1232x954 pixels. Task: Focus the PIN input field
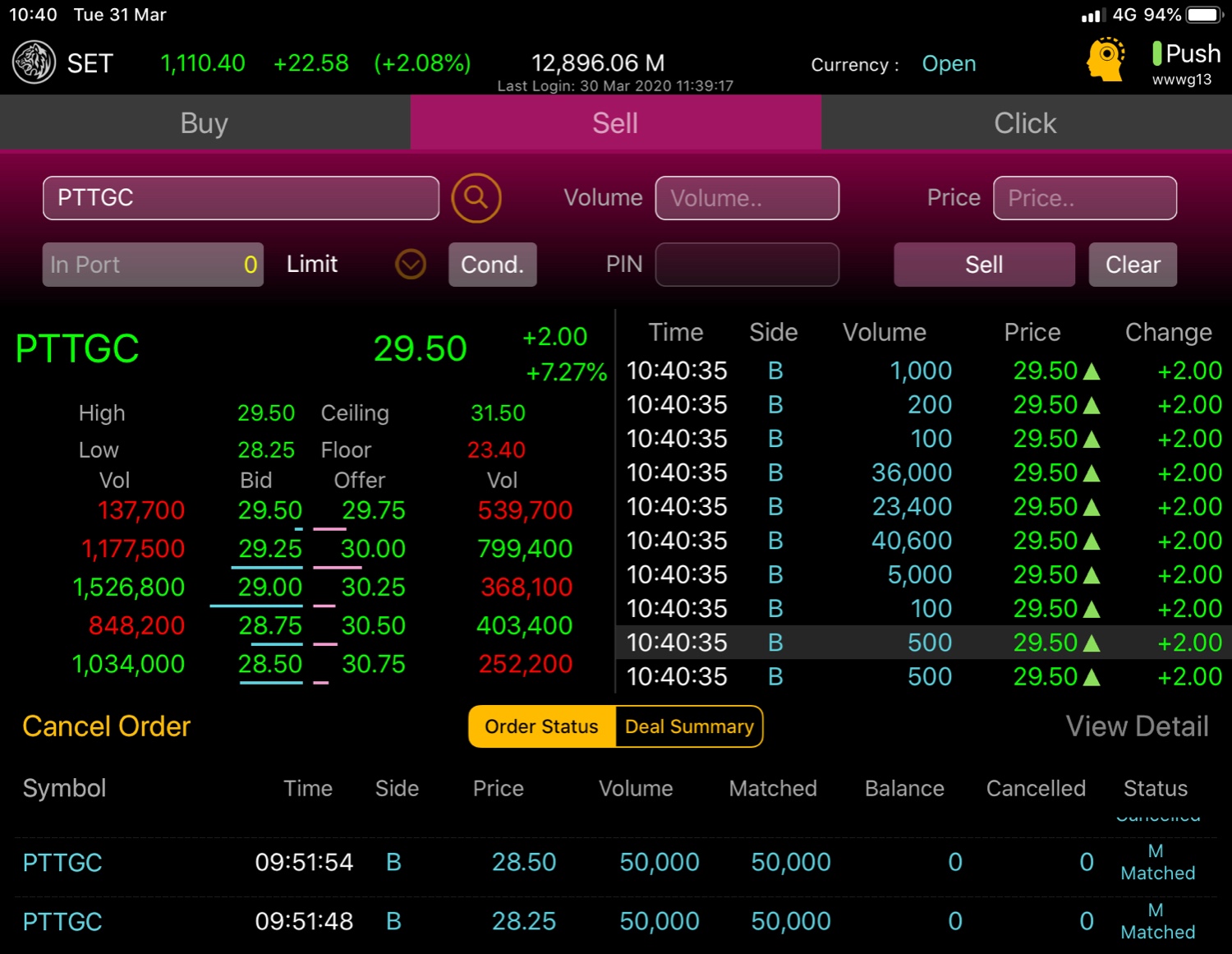[x=747, y=265]
